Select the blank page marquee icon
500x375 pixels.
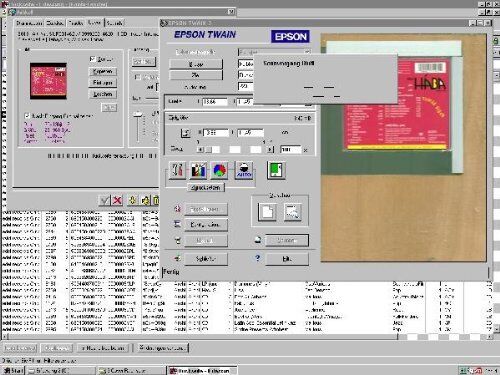(267, 212)
